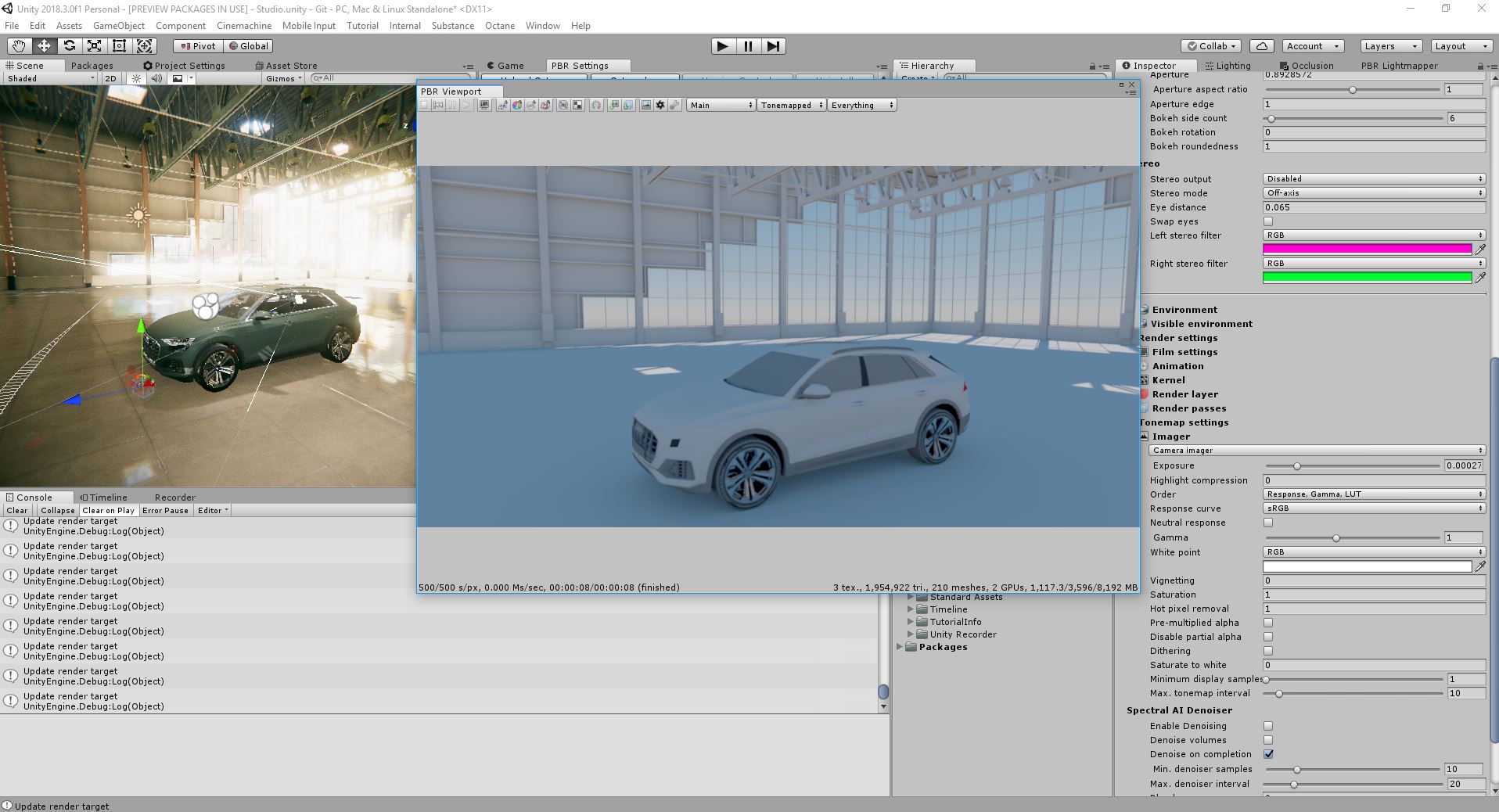Click the Play button

point(722,46)
